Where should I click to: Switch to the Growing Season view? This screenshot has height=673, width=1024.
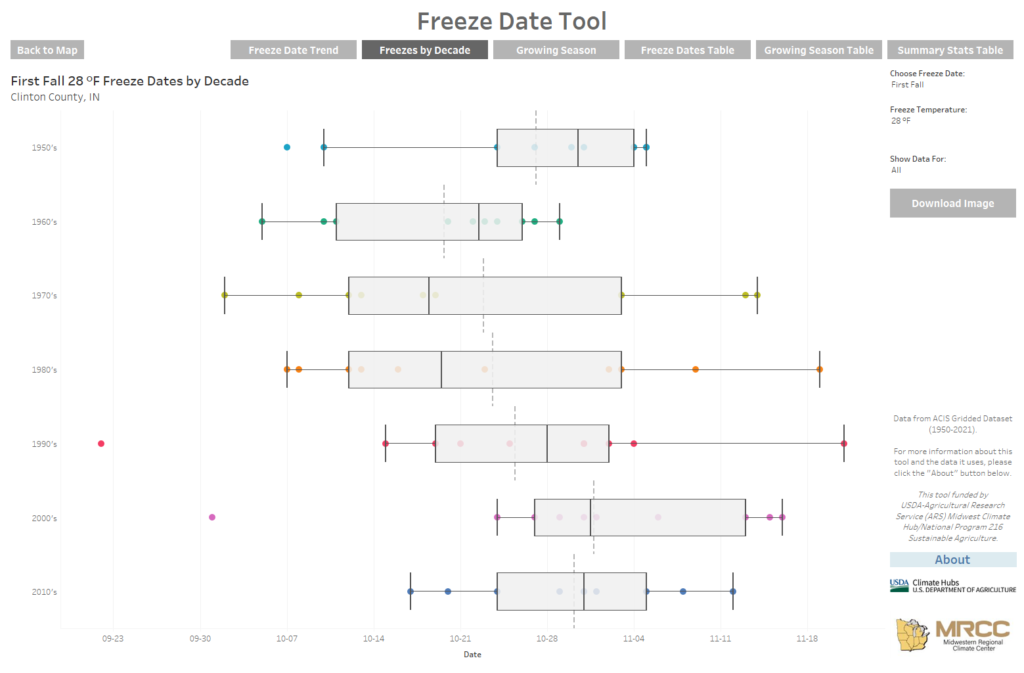pos(556,49)
